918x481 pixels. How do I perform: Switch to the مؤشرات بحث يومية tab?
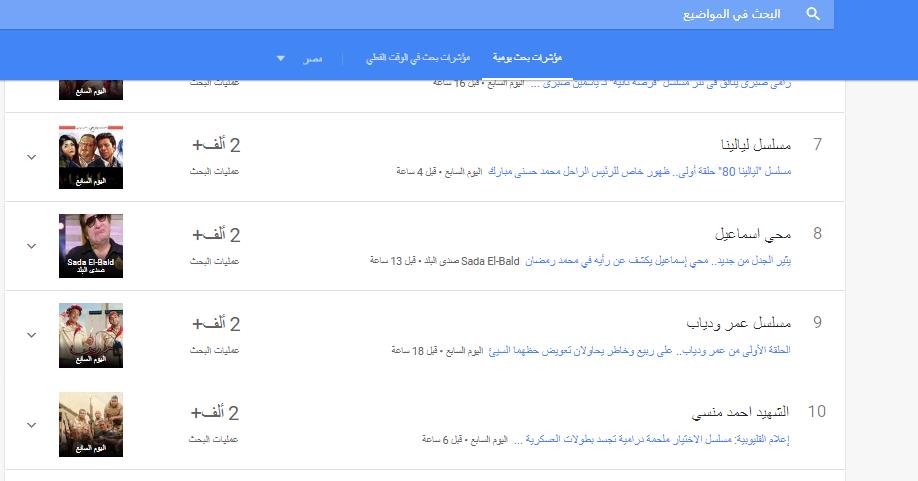coord(529,58)
